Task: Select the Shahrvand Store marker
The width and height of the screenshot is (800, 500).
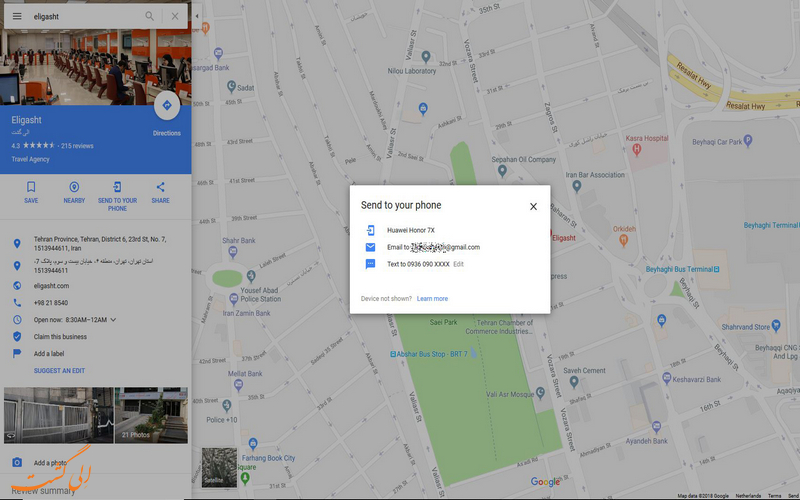Action: pyautogui.click(x=776, y=324)
